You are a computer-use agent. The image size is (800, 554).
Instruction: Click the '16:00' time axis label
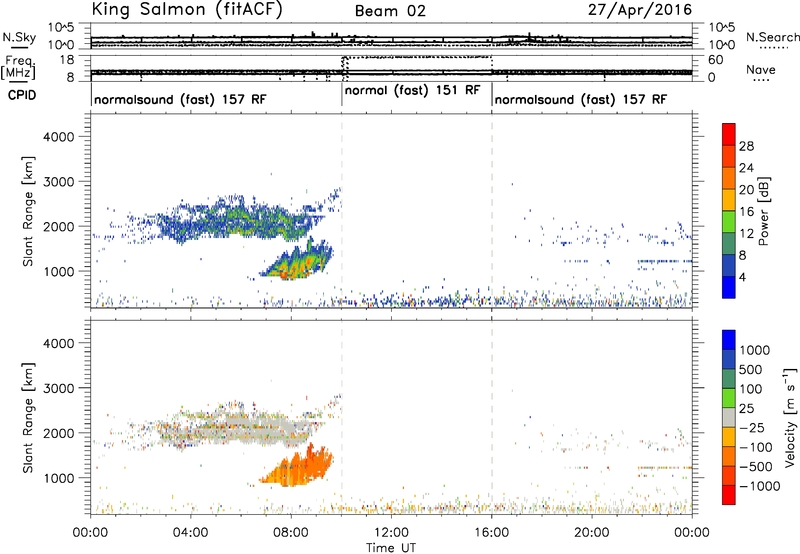coord(491,533)
